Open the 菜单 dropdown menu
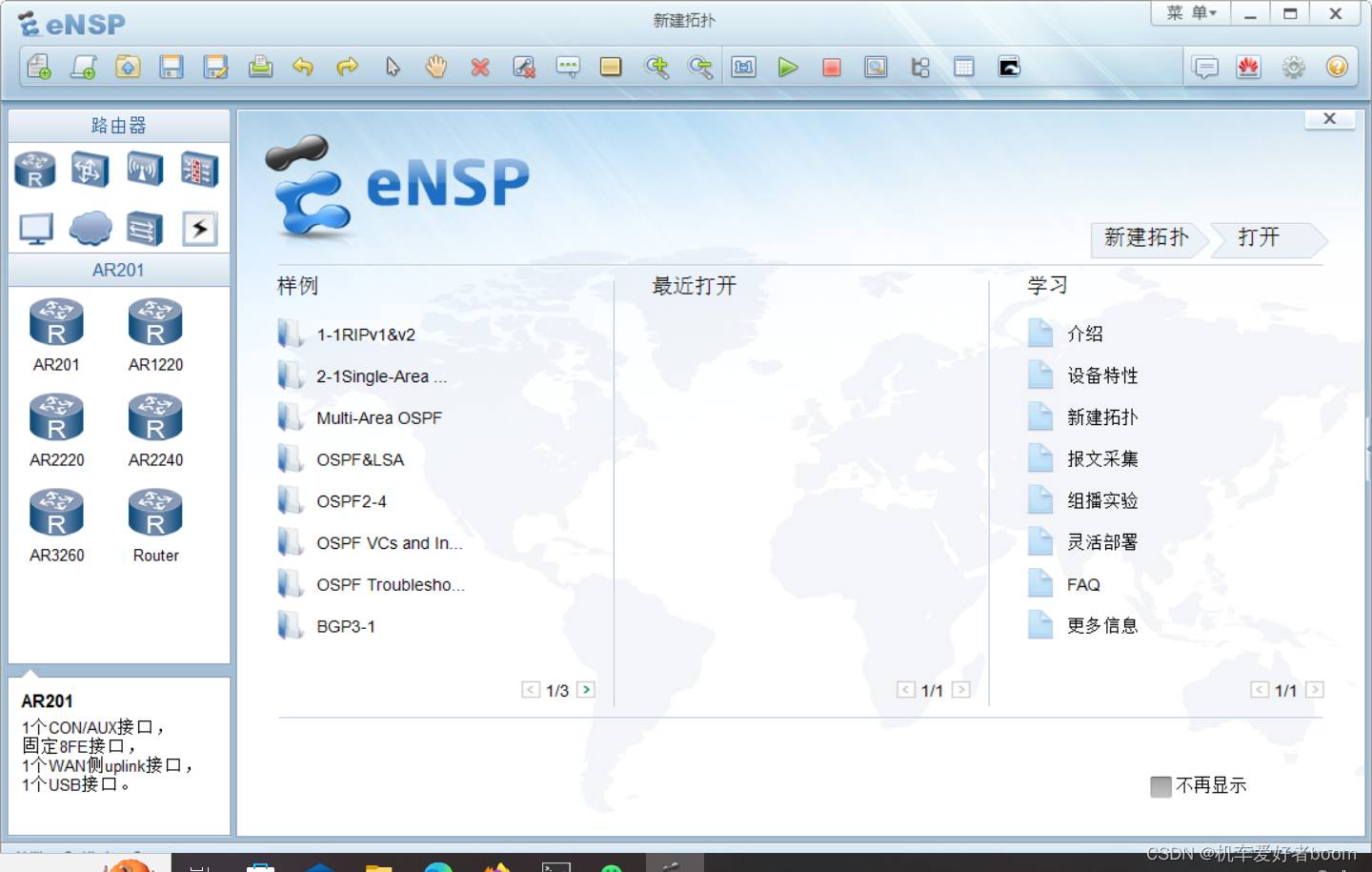 (1191, 12)
